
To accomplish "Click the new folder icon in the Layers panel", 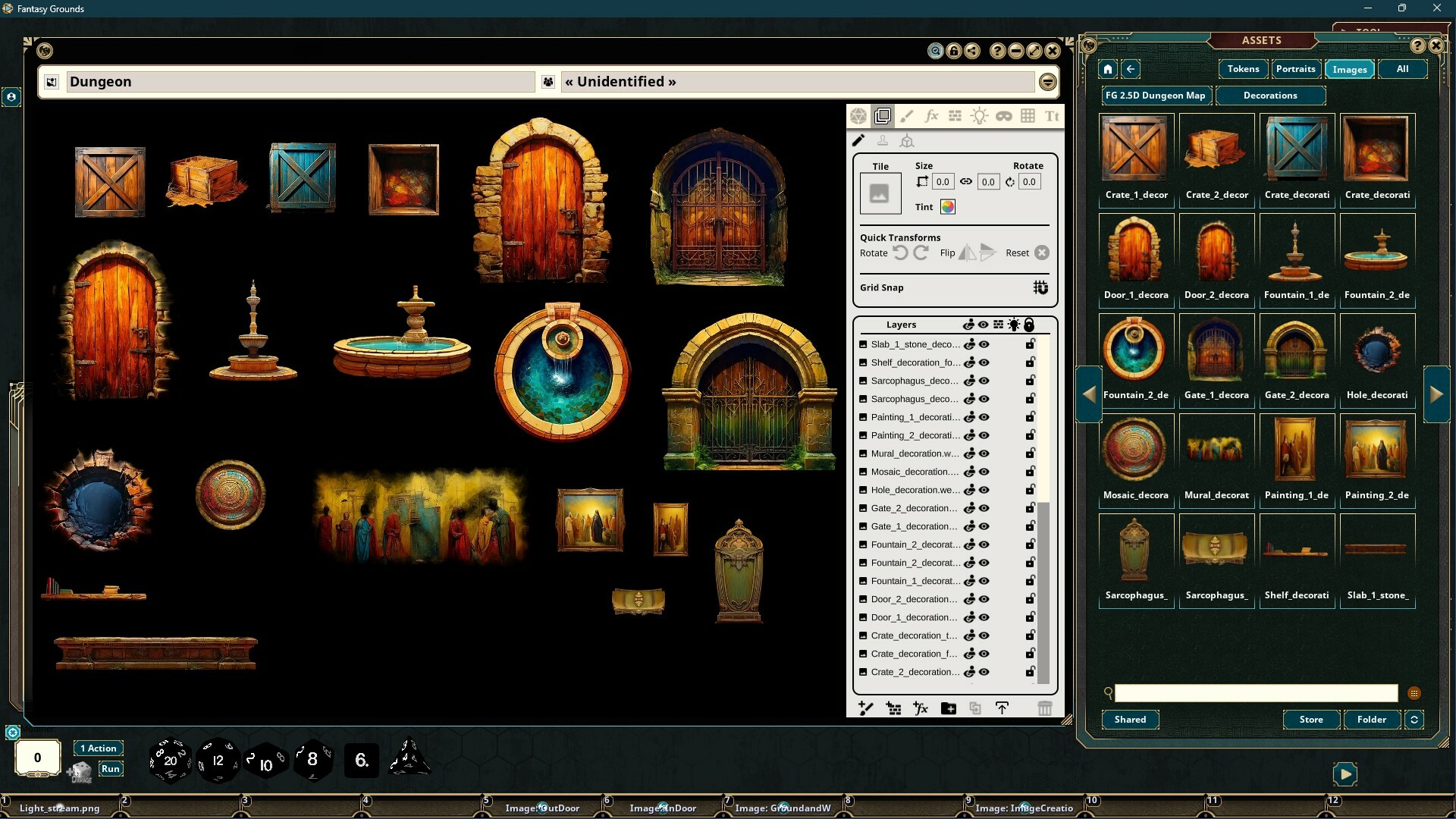I will tap(948, 708).
